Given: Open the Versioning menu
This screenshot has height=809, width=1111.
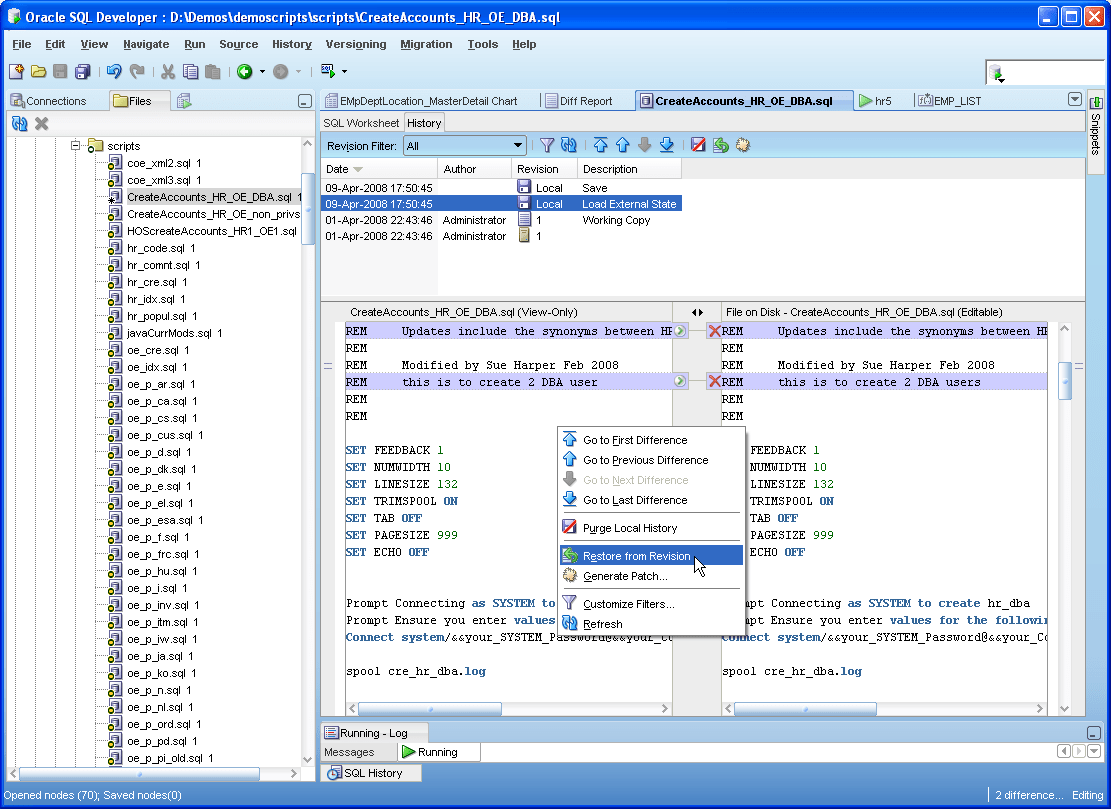Looking at the screenshot, I should point(356,44).
